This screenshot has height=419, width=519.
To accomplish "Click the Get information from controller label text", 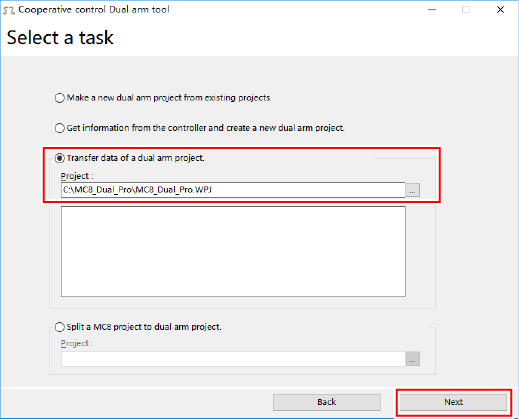I will tap(205, 128).
